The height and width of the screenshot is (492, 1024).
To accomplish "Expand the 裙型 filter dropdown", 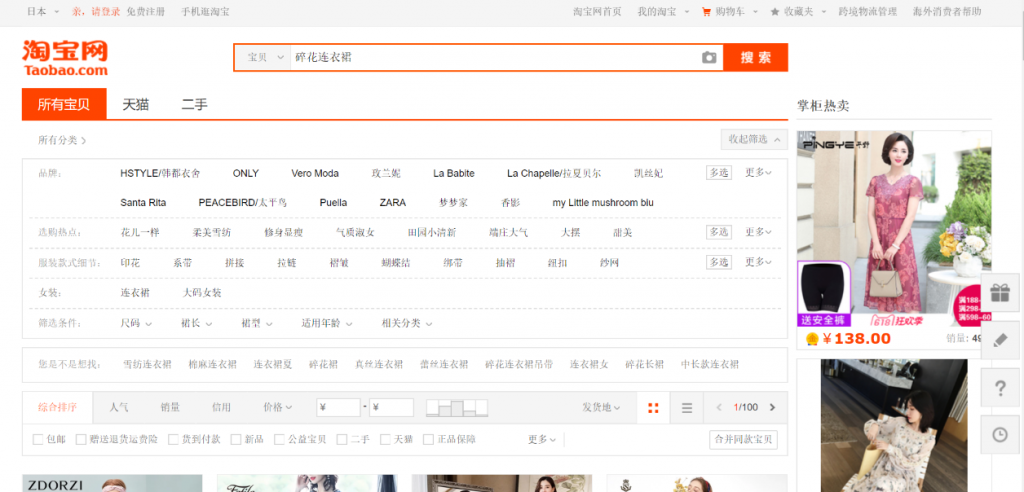I will [x=257, y=323].
